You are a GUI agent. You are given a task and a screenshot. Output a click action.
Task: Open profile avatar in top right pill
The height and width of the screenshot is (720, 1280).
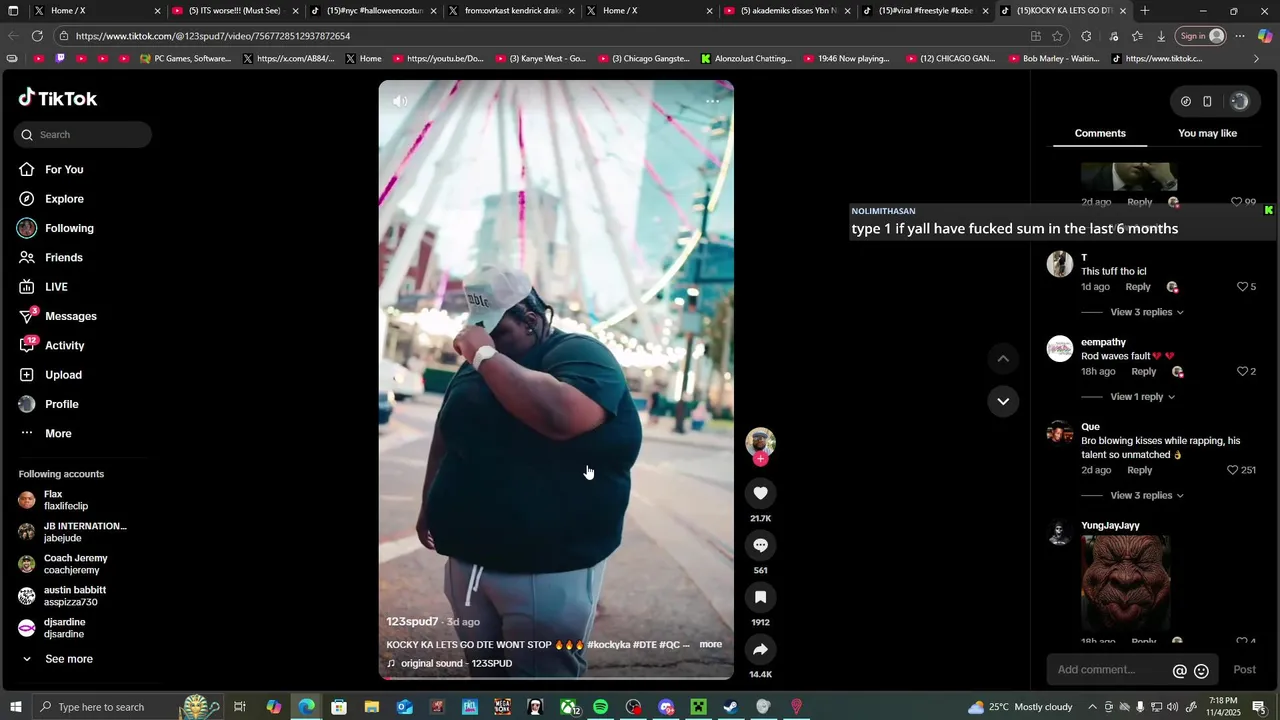click(x=1240, y=101)
